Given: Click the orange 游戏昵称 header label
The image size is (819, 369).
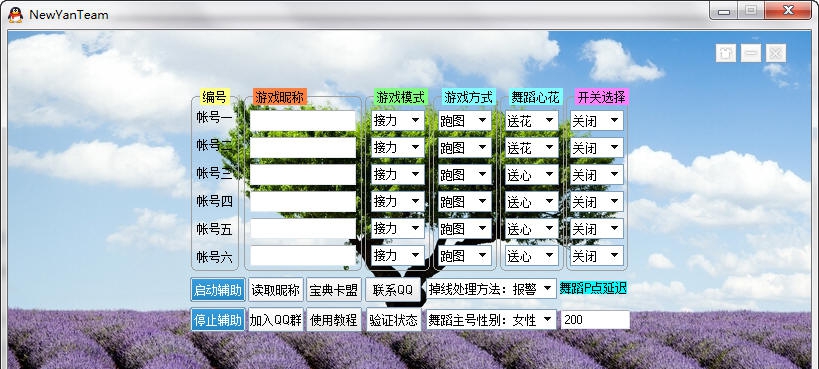Looking at the screenshot, I should pyautogui.click(x=279, y=97).
